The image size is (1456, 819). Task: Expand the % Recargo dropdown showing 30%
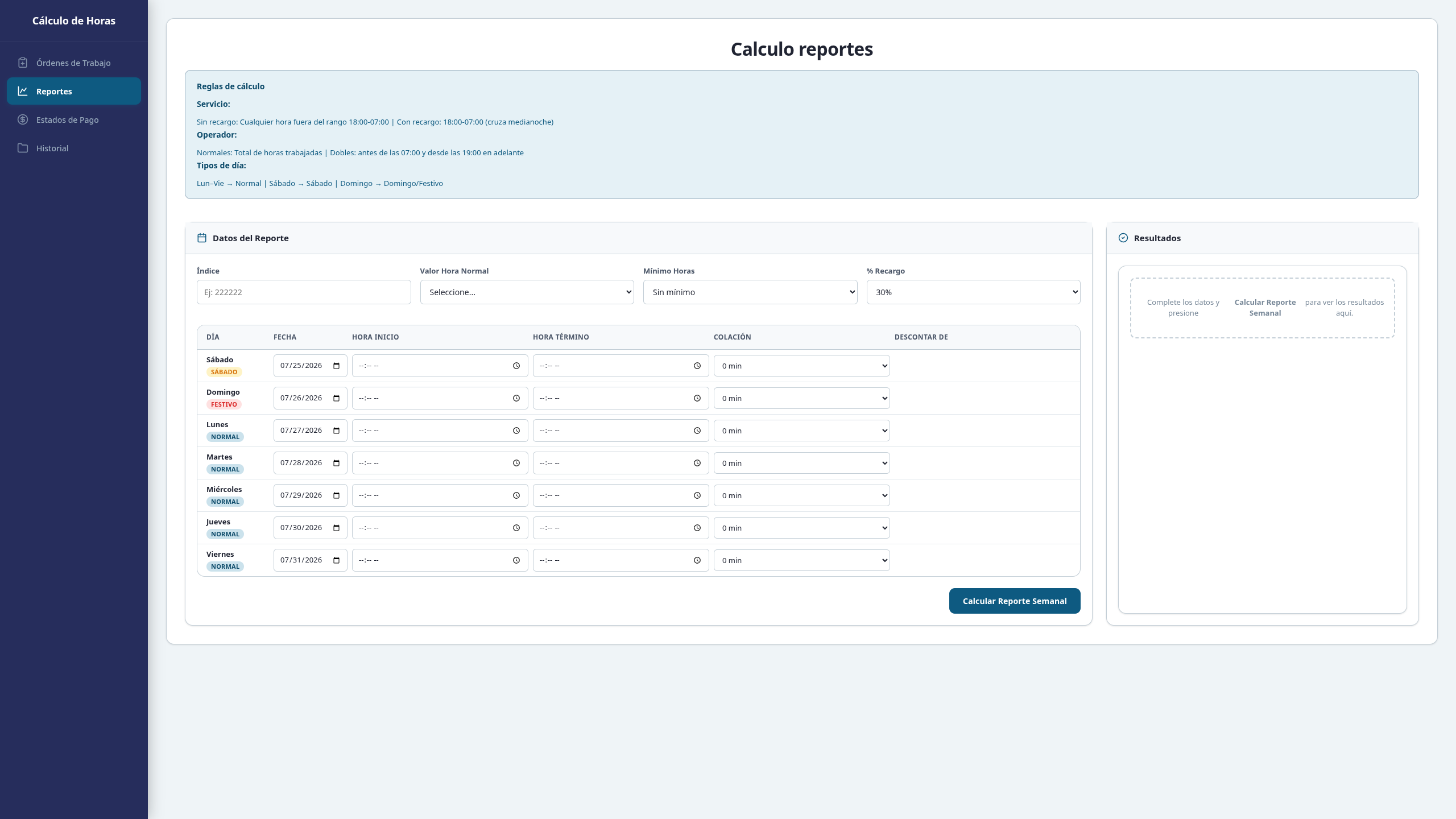(x=973, y=292)
